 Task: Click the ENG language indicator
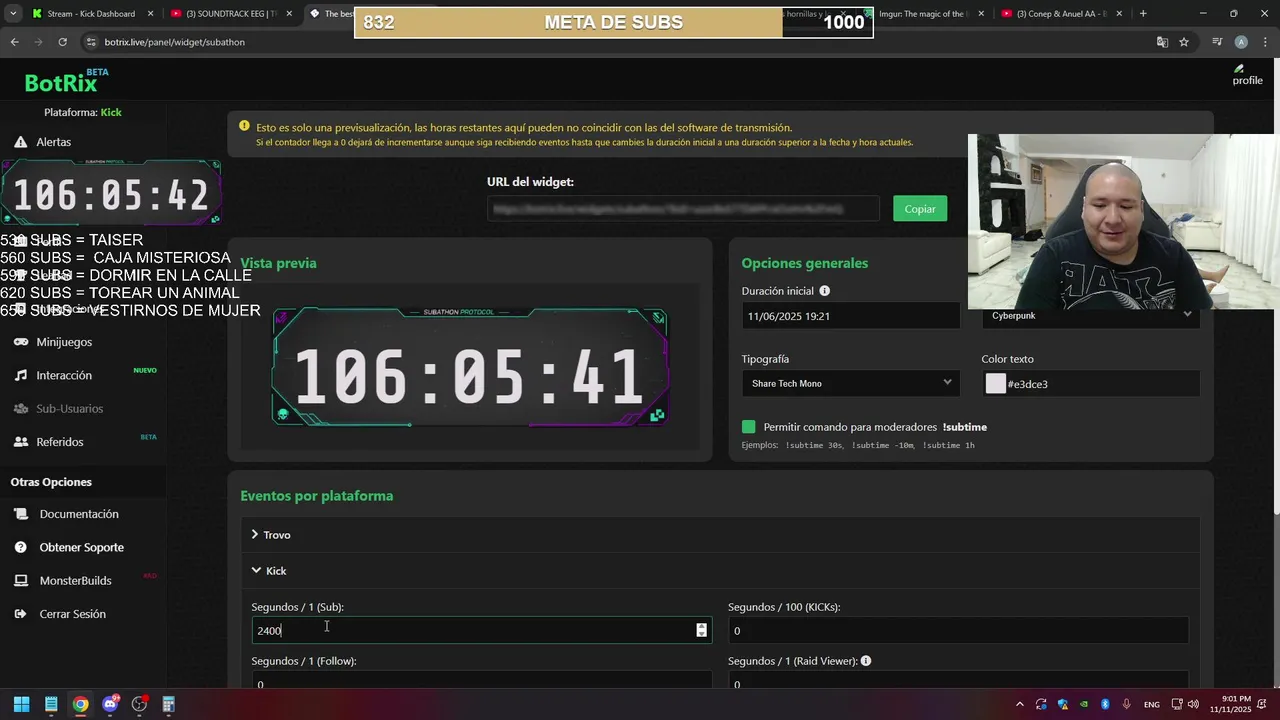[1152, 704]
